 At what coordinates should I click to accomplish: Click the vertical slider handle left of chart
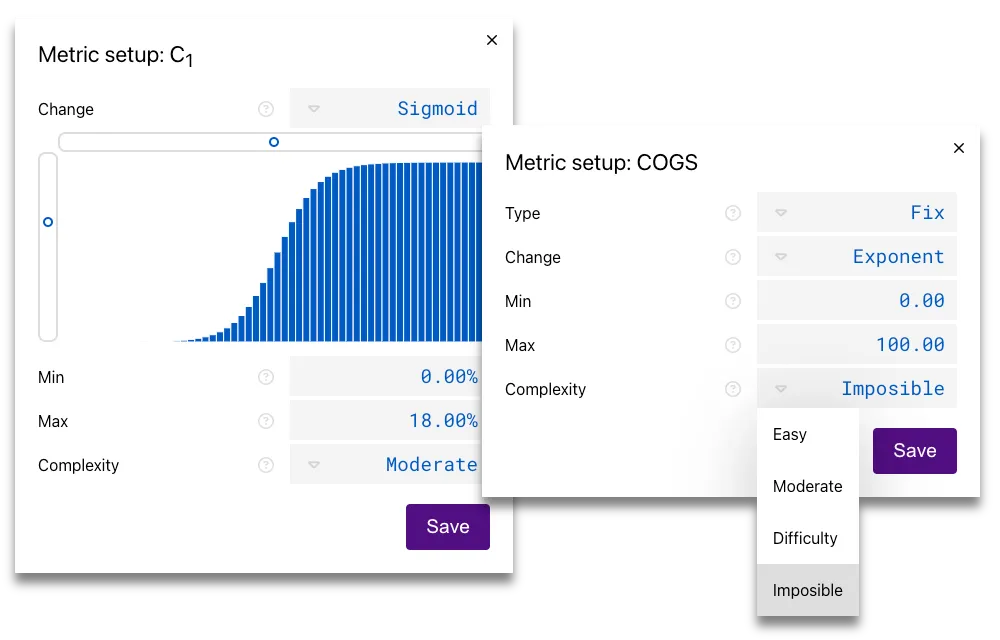[x=48, y=222]
